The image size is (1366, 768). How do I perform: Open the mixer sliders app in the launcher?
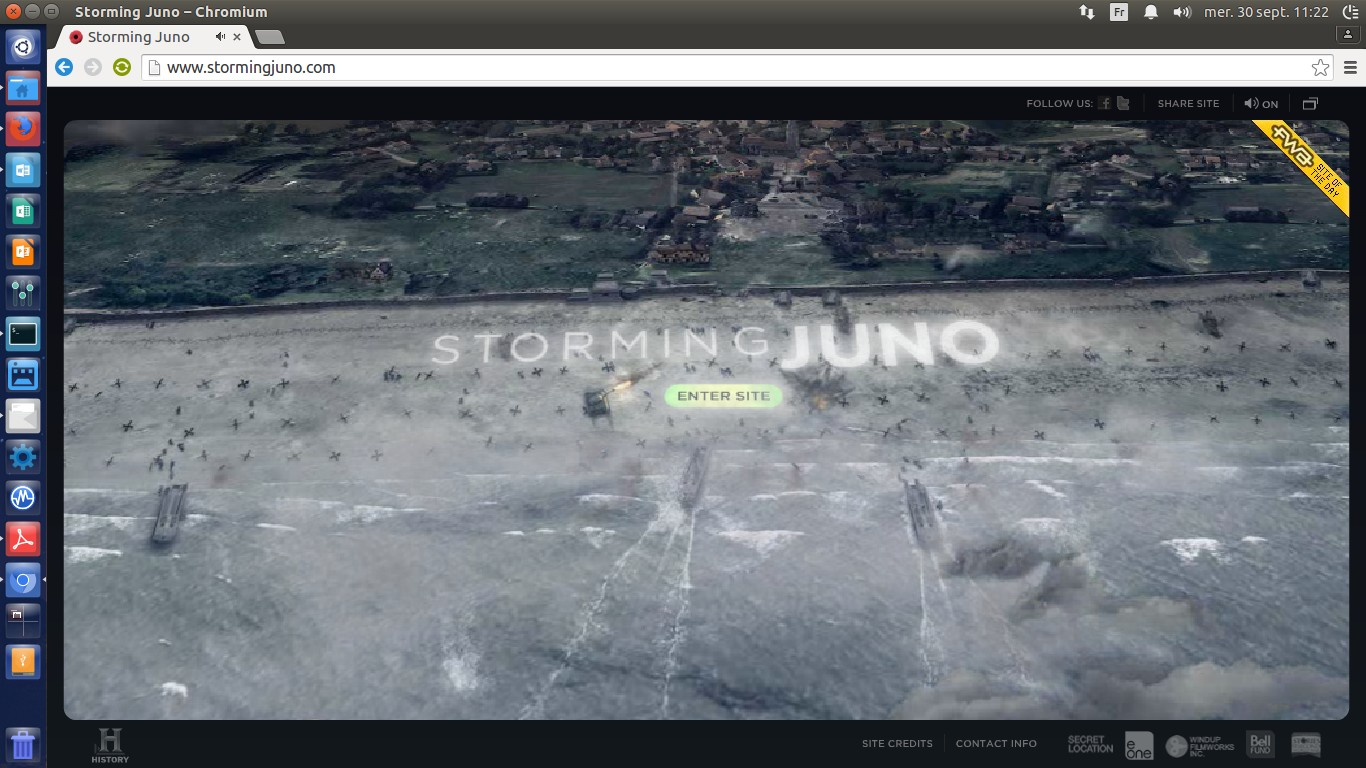tap(23, 292)
